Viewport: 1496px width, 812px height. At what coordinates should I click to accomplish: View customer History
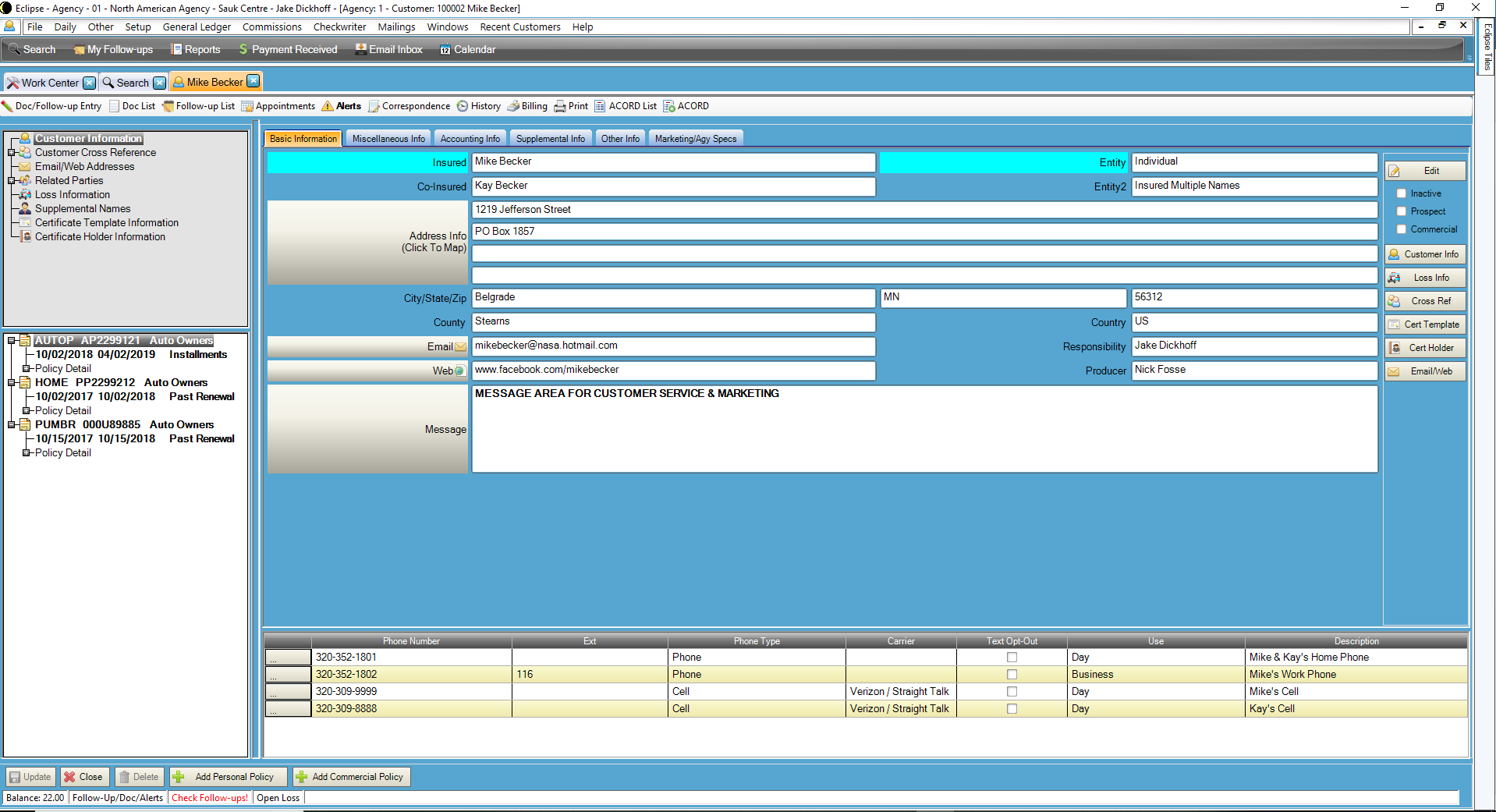[479, 106]
